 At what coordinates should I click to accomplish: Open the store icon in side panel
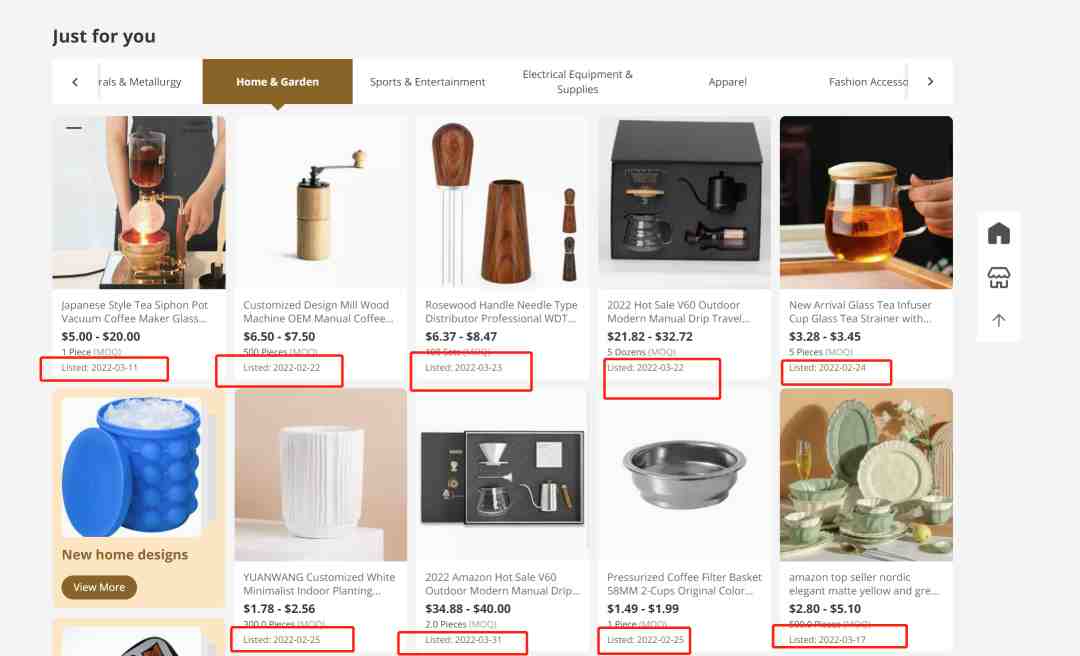tap(998, 277)
